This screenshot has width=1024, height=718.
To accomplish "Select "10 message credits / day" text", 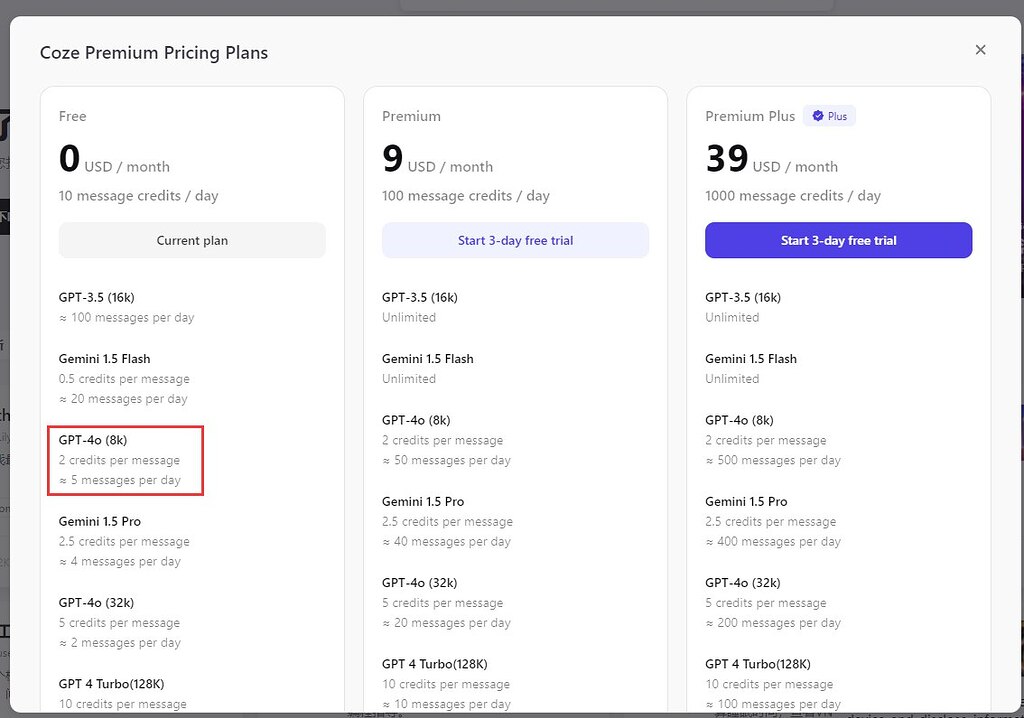I will (x=138, y=196).
